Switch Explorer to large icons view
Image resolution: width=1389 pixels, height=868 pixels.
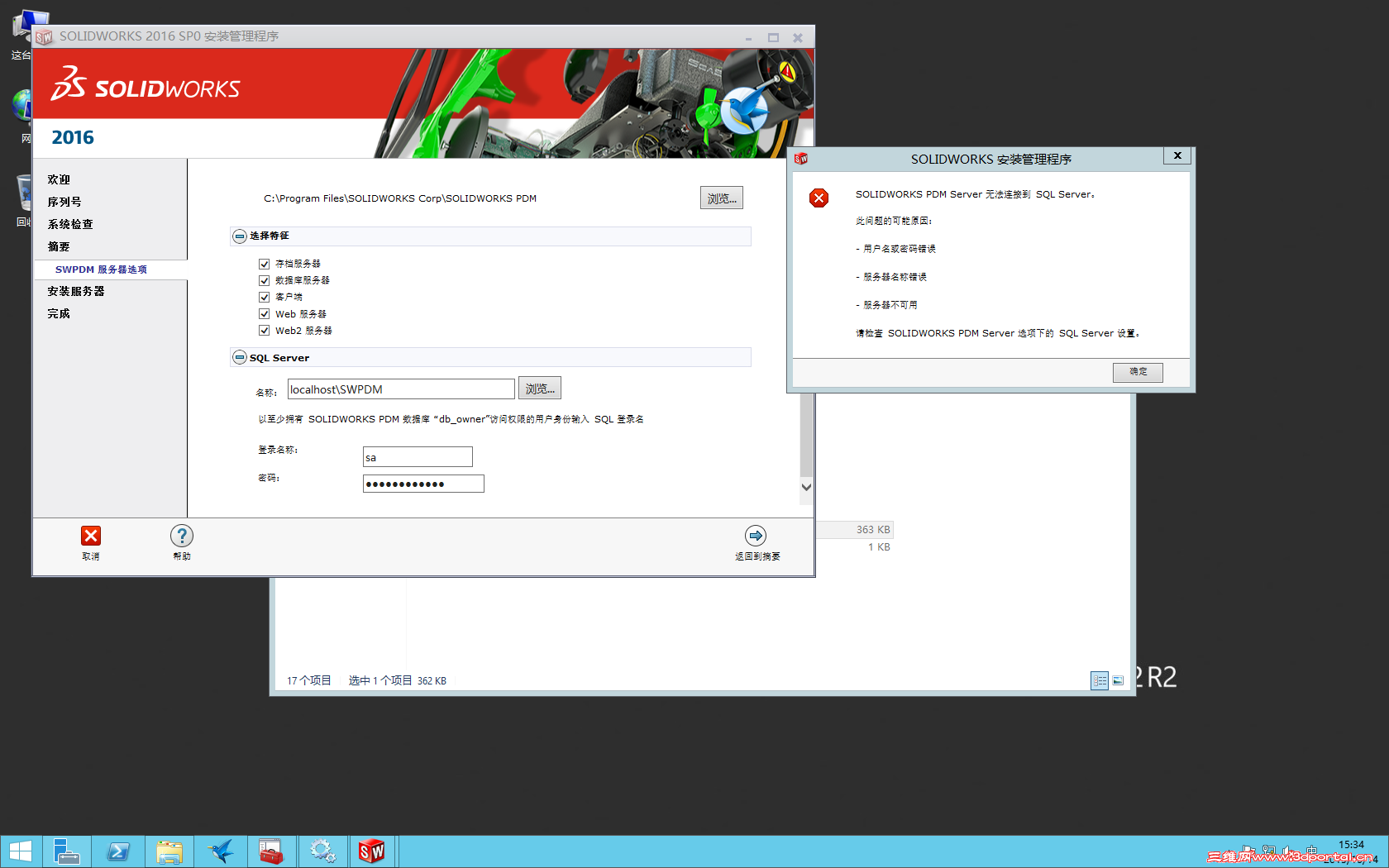coord(1118,680)
